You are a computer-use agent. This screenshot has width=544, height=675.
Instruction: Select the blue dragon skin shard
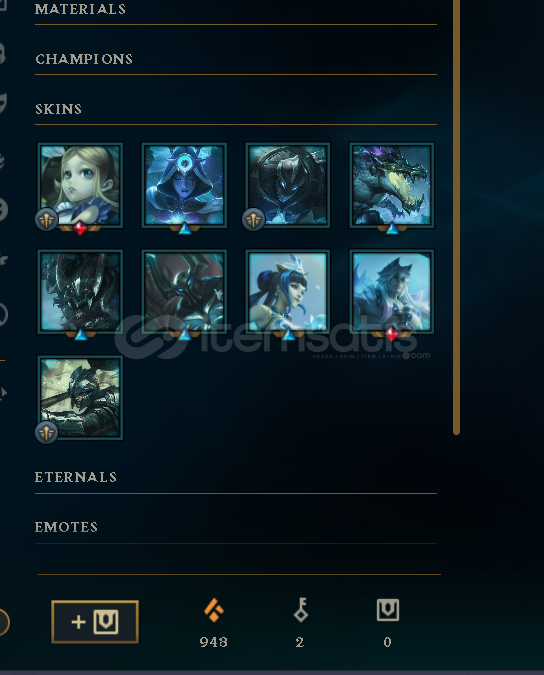[392, 185]
